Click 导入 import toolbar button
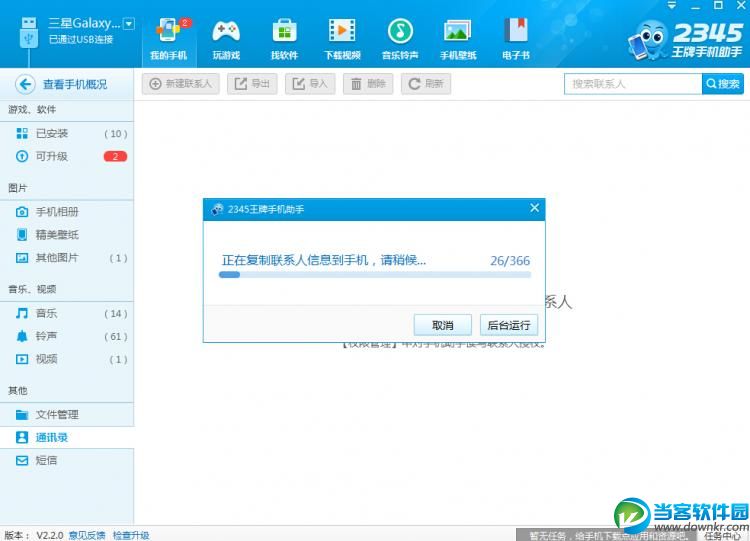Image resolution: width=750 pixels, height=541 pixels. [x=310, y=84]
